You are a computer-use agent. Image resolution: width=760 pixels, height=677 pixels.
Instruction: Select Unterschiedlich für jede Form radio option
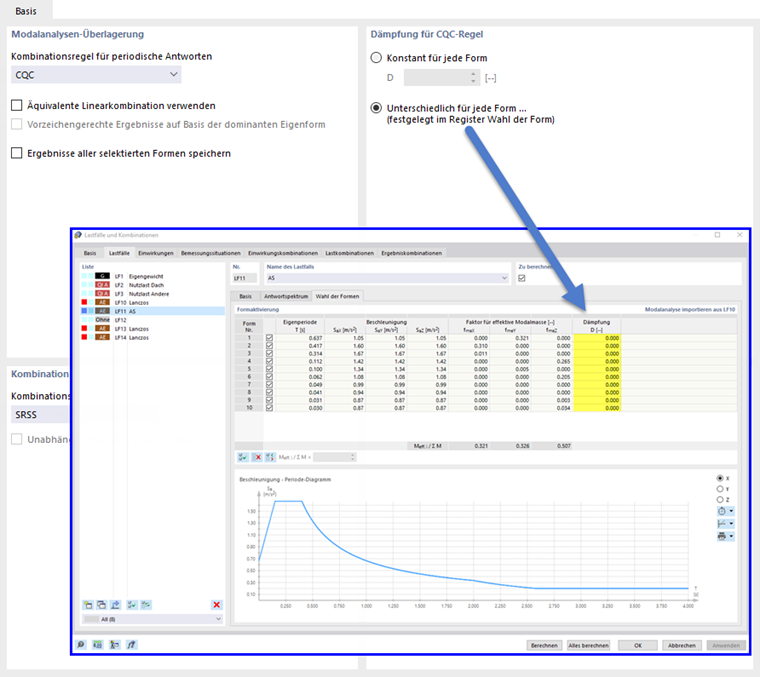coord(376,108)
